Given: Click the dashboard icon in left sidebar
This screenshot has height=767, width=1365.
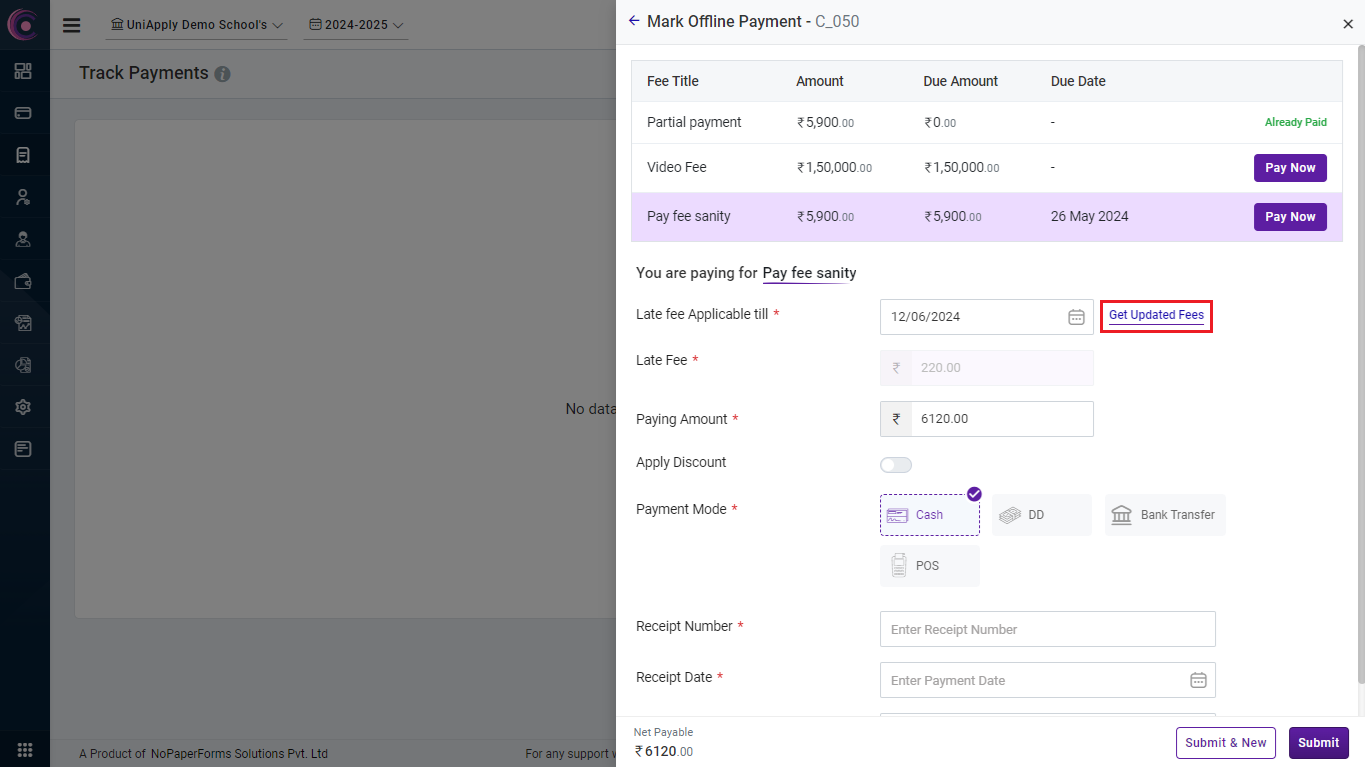Looking at the screenshot, I should pos(23,71).
